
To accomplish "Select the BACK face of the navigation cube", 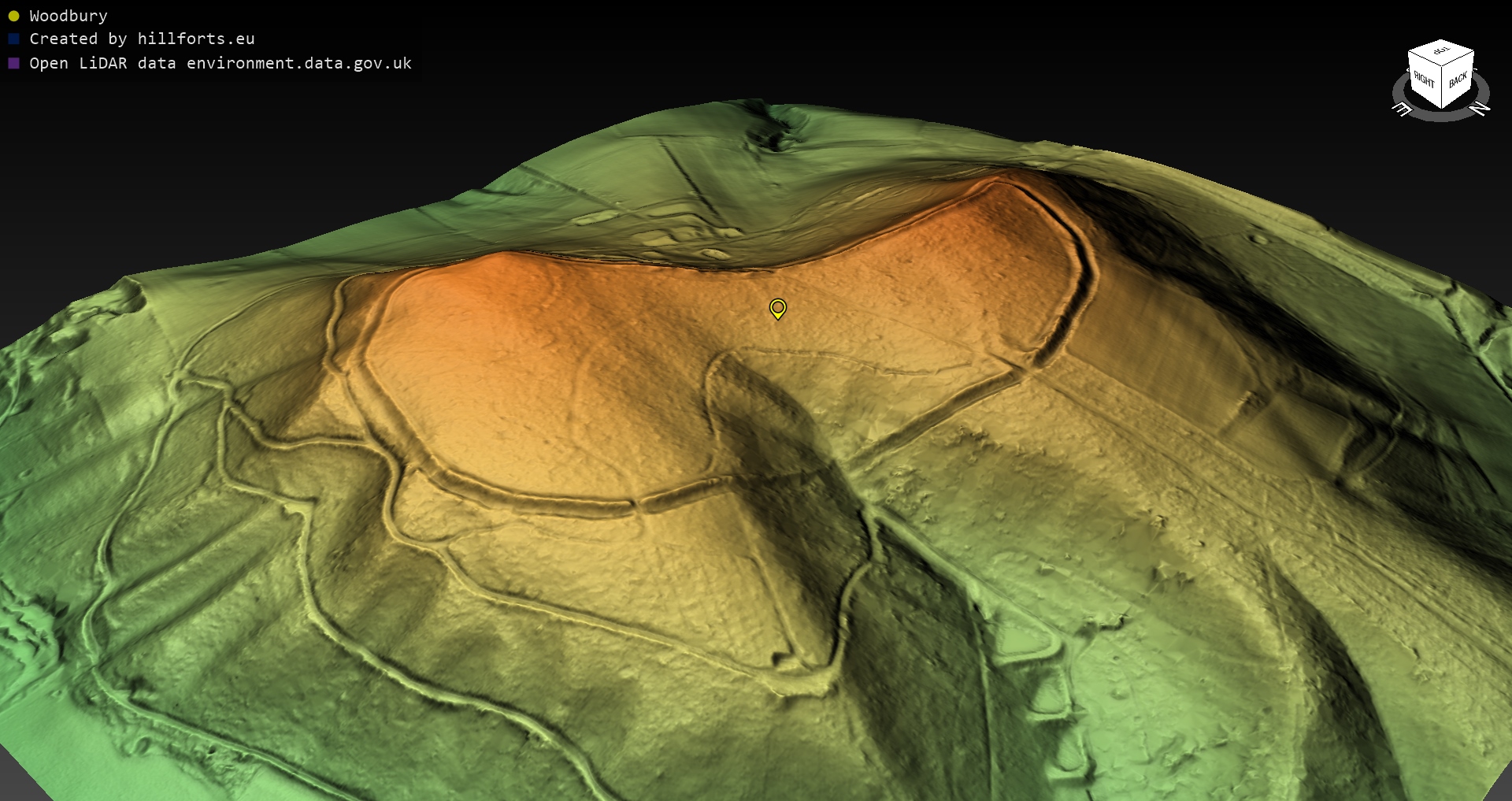I will coord(1458,80).
